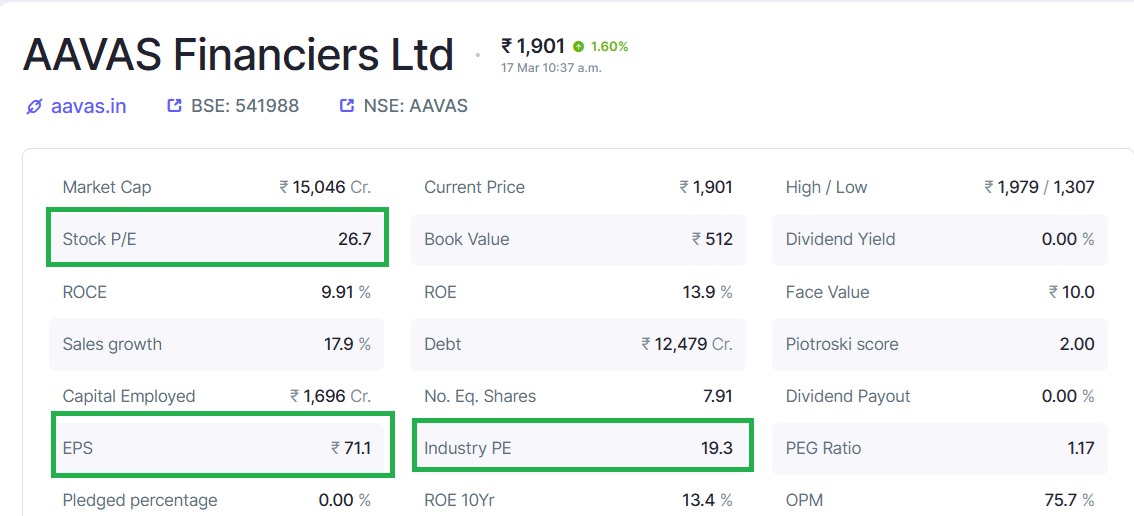Open the aavas.in website link
This screenshot has height=516, width=1134.
[88, 106]
